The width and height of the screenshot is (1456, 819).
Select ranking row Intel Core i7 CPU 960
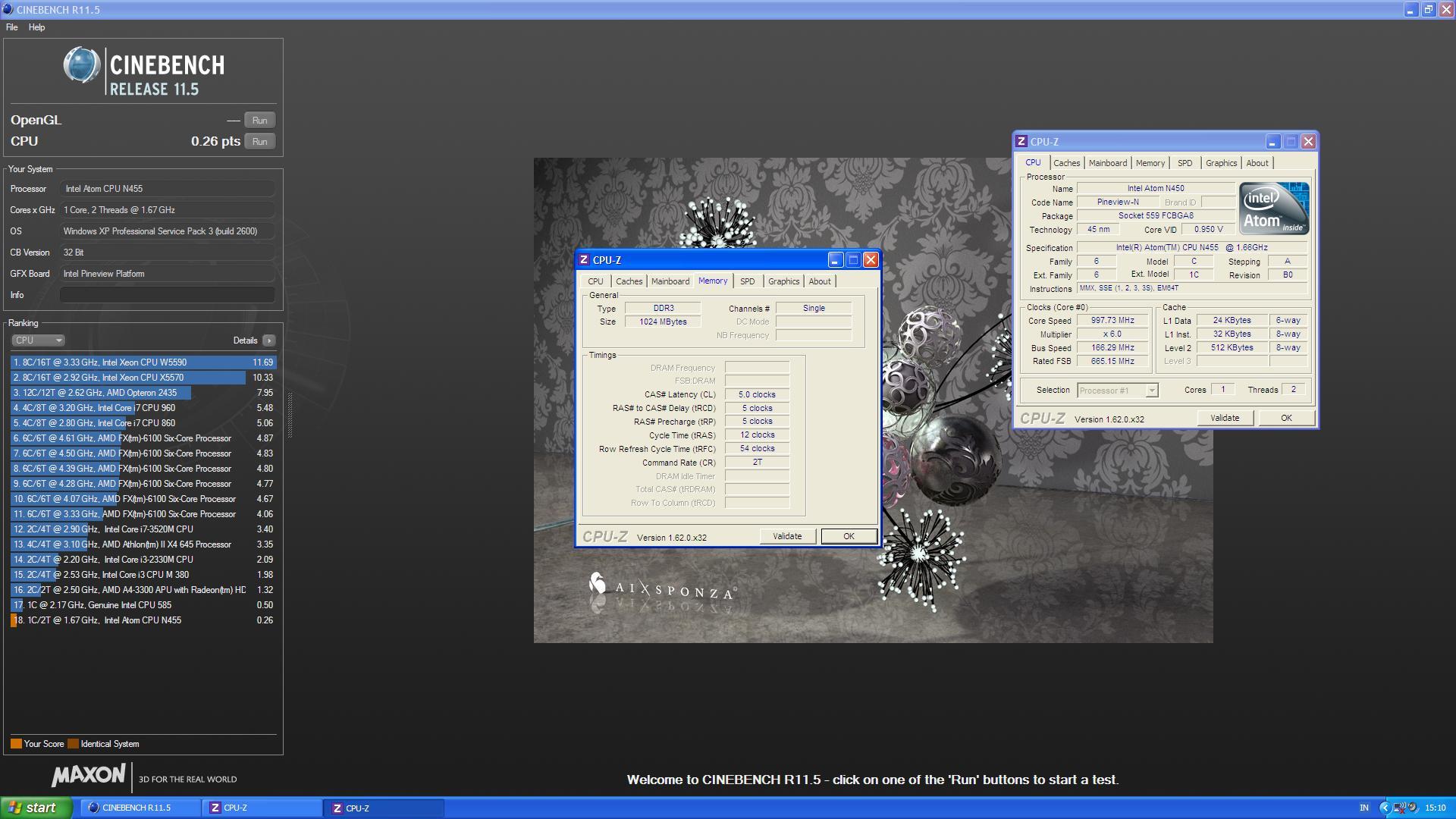point(143,408)
